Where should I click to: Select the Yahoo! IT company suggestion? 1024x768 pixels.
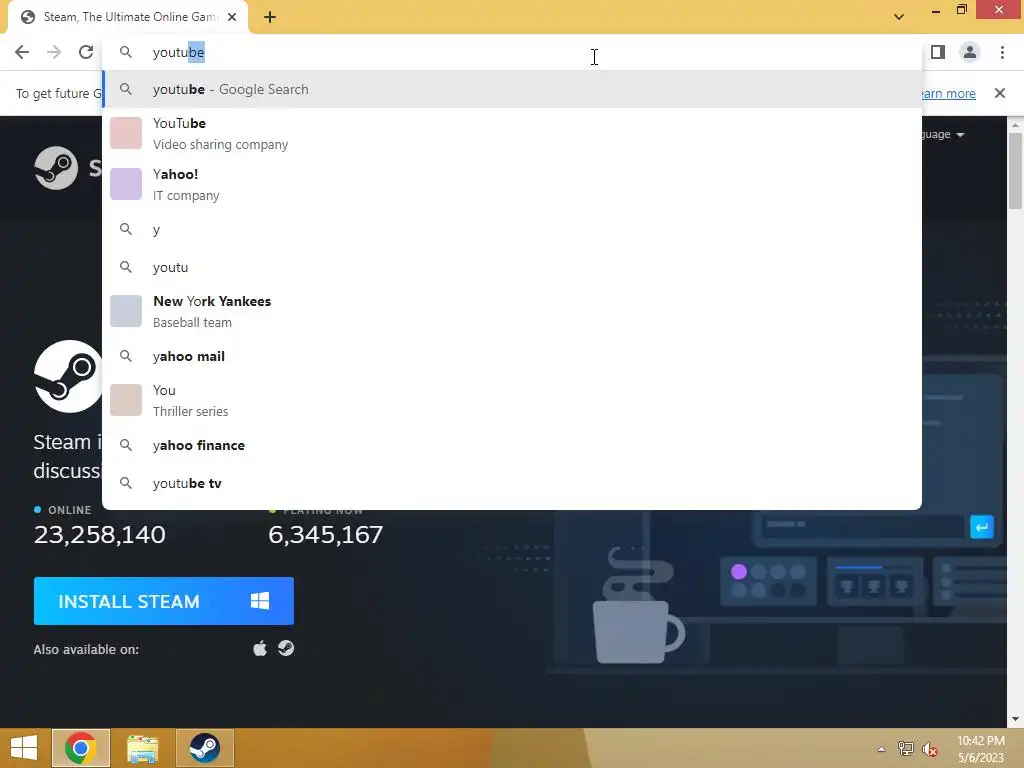pos(512,184)
